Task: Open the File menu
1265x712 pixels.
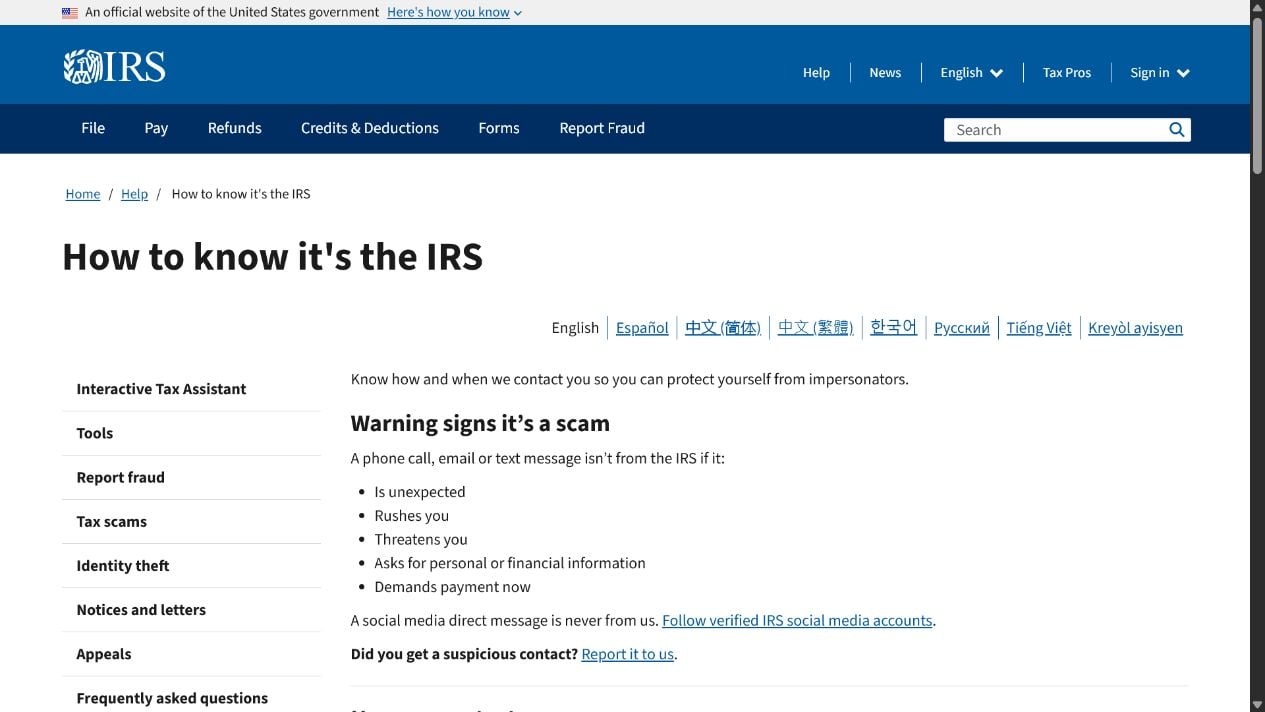Action: 93,128
